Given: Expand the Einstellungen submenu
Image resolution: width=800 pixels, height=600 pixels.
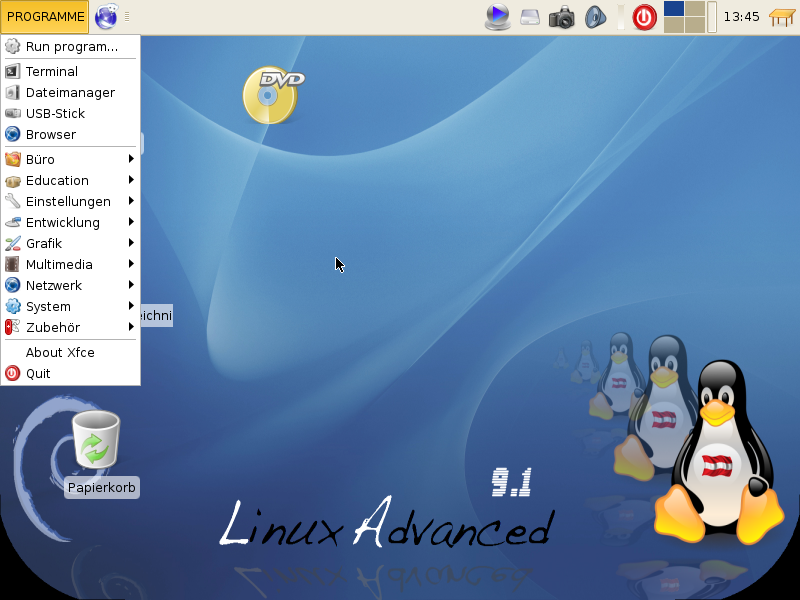Looking at the screenshot, I should (x=70, y=201).
